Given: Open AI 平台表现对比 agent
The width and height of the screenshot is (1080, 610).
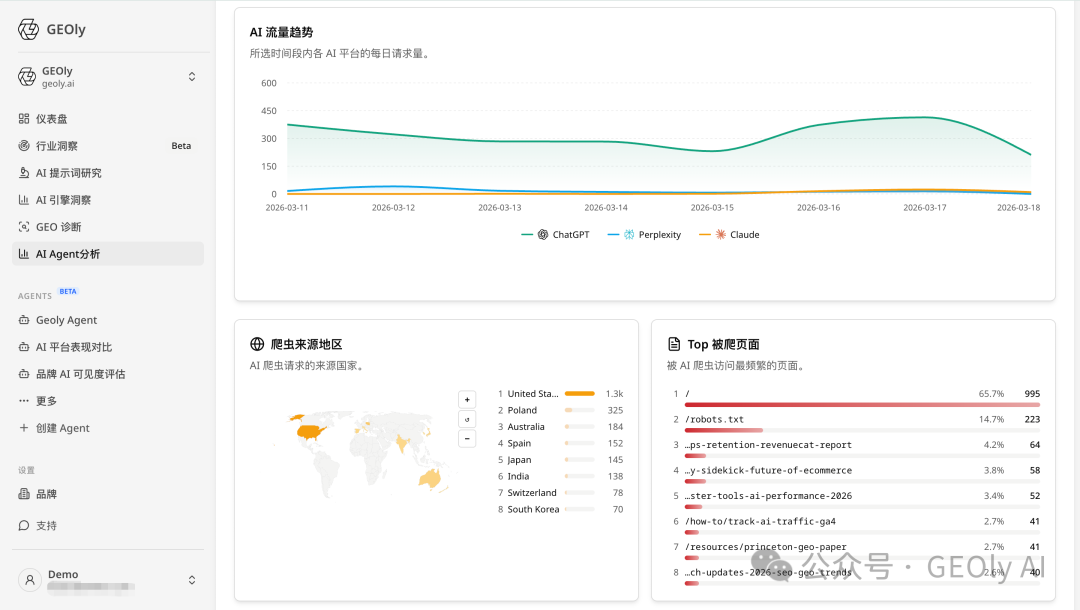Looking at the screenshot, I should [108, 347].
